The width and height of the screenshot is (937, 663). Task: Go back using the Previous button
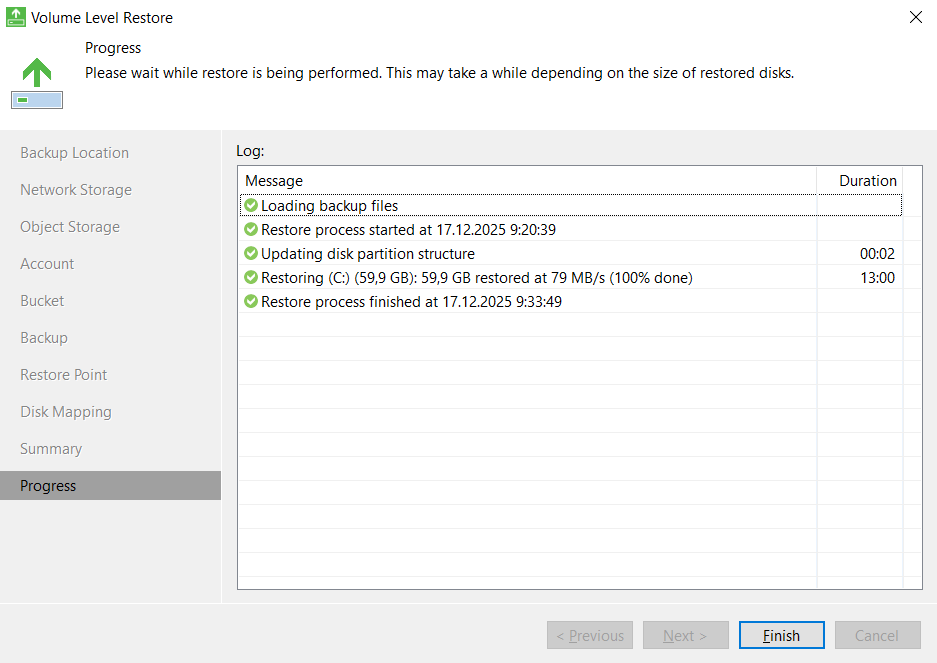(590, 636)
